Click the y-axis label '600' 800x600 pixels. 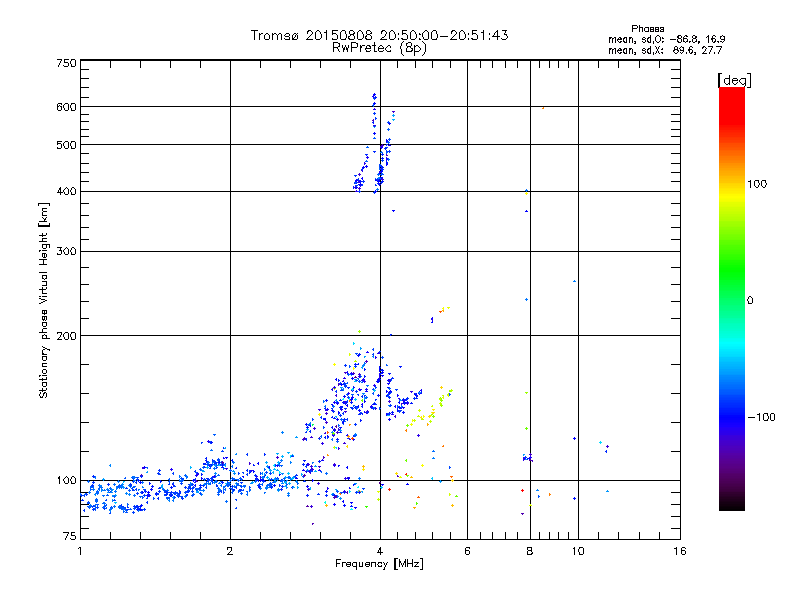(66, 107)
